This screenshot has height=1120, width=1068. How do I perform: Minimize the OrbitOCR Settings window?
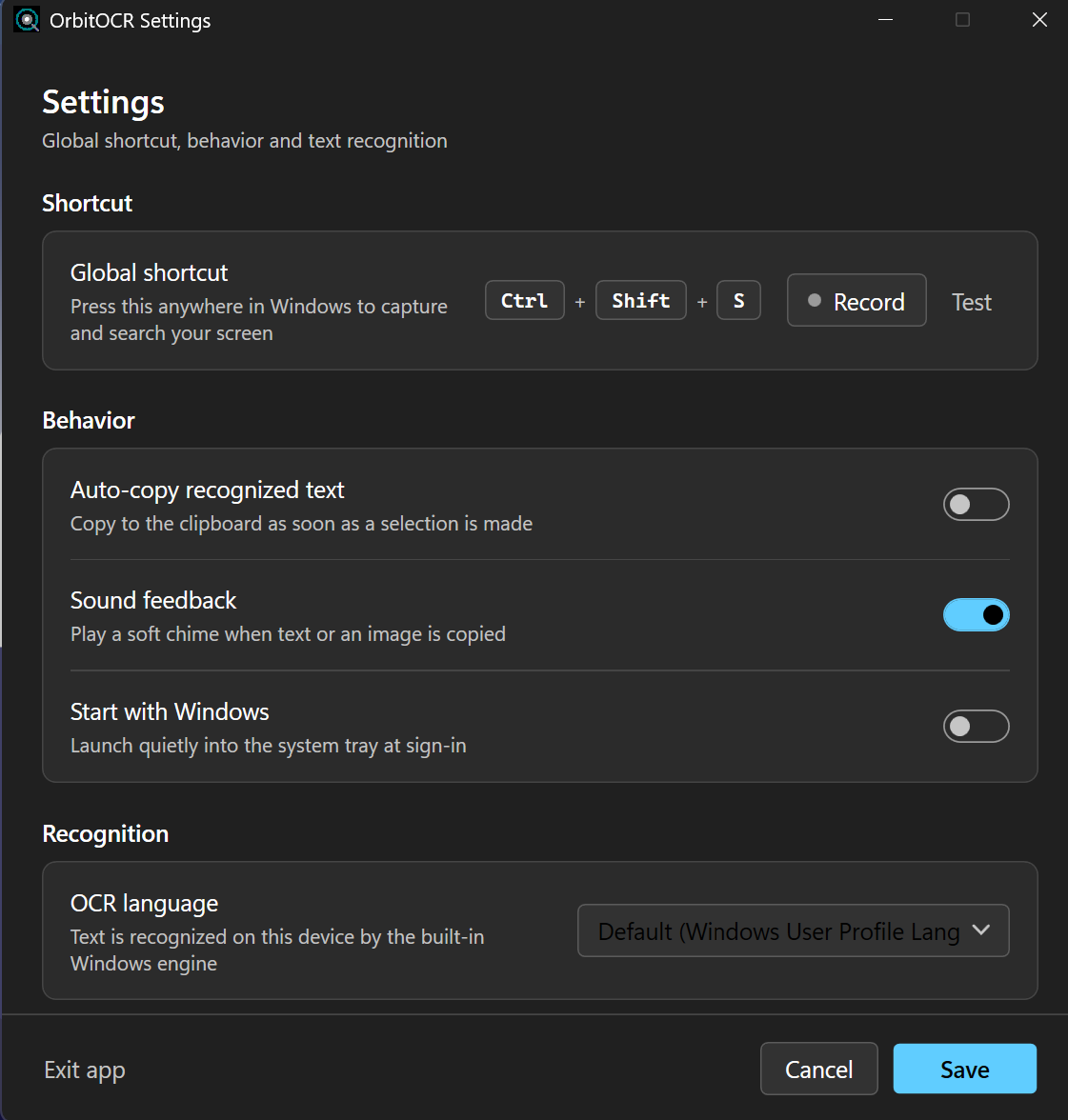pos(886,20)
